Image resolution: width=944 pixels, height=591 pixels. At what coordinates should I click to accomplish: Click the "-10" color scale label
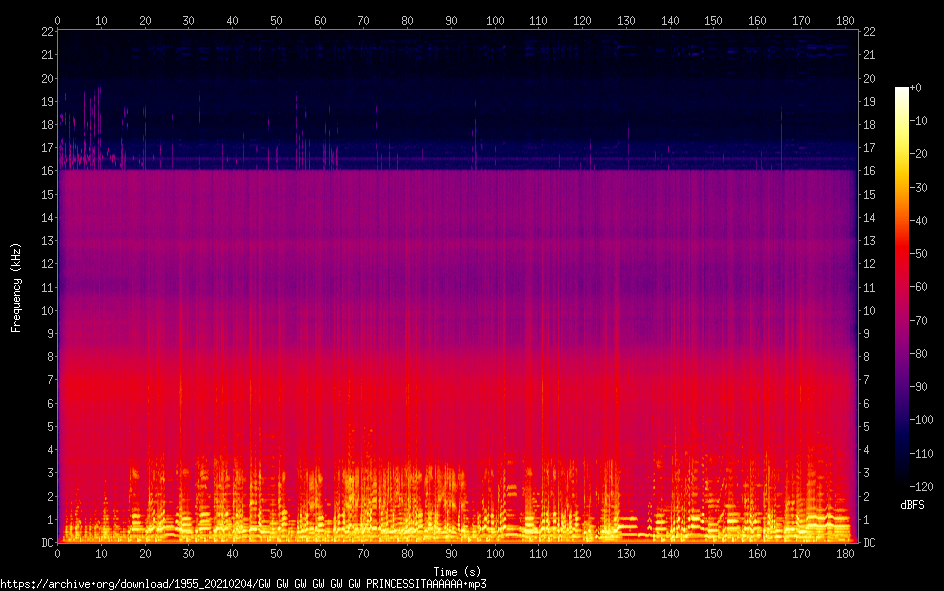pos(919,121)
